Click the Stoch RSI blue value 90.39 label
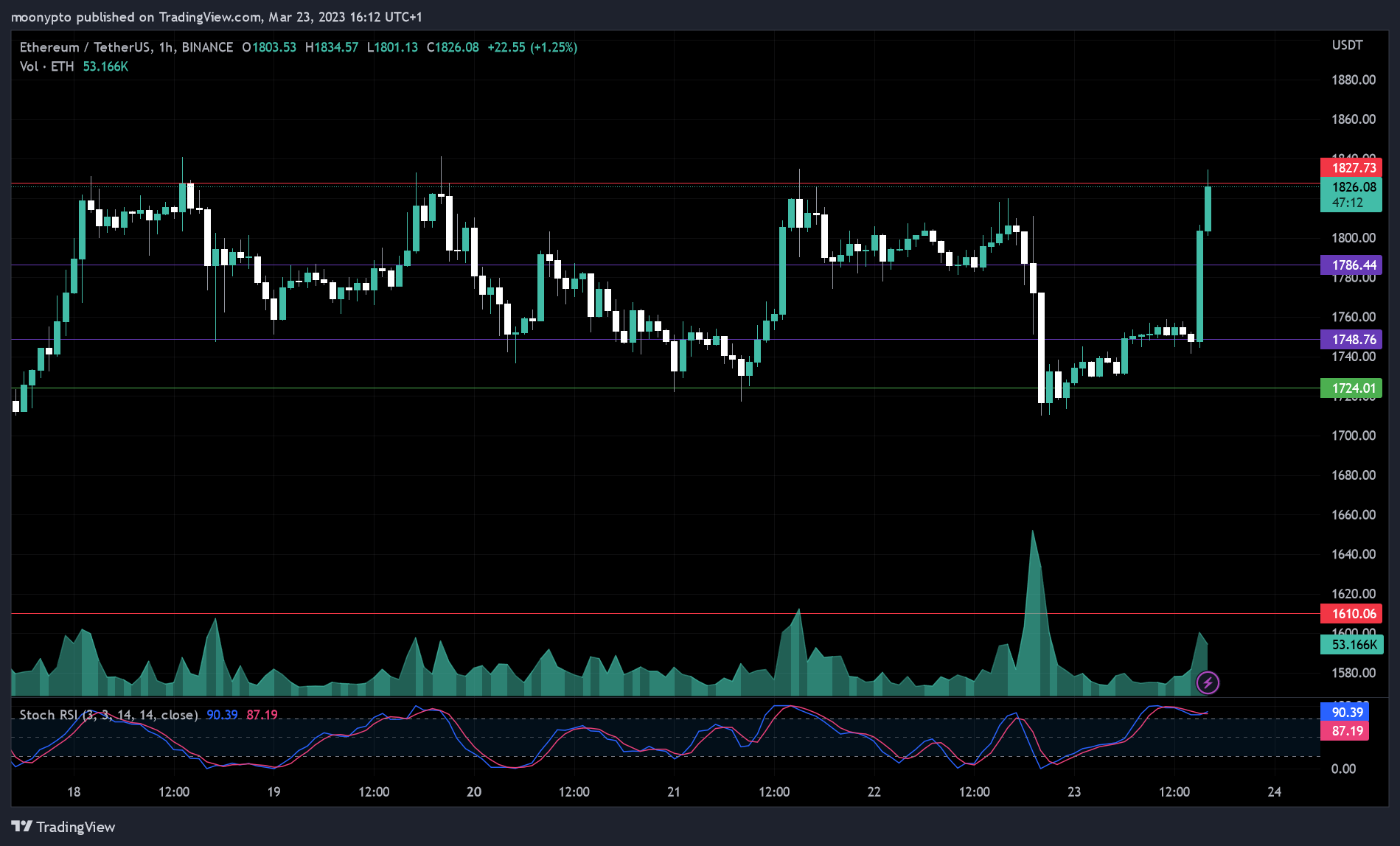Image resolution: width=1400 pixels, height=846 pixels. tap(1345, 712)
